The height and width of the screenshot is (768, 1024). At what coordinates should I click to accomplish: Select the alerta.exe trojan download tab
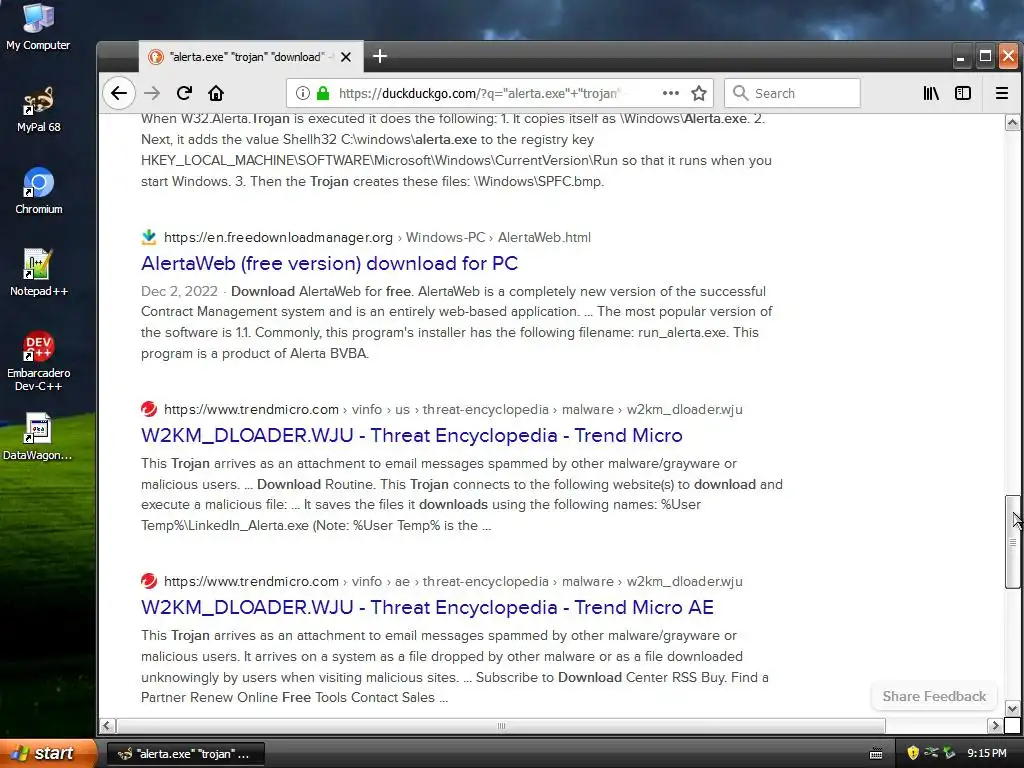click(251, 57)
